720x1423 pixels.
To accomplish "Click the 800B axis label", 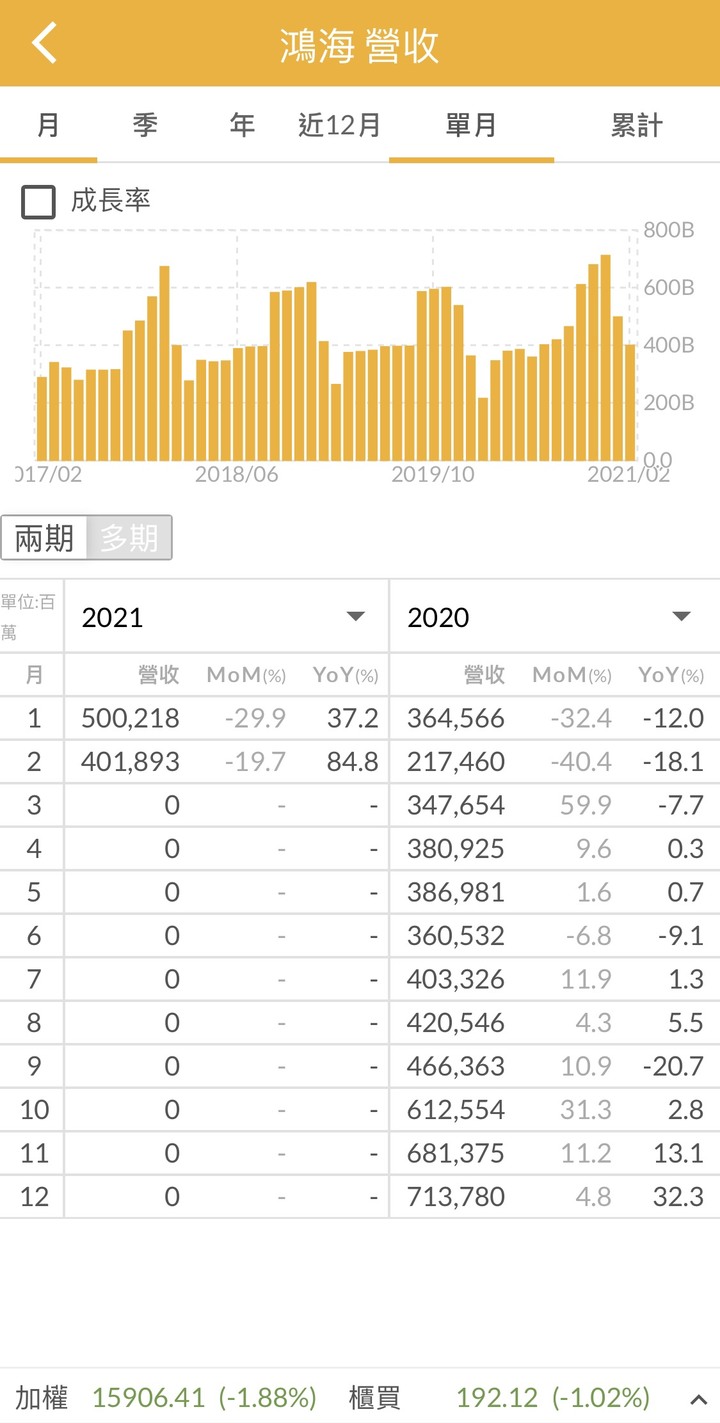I will click(x=668, y=230).
